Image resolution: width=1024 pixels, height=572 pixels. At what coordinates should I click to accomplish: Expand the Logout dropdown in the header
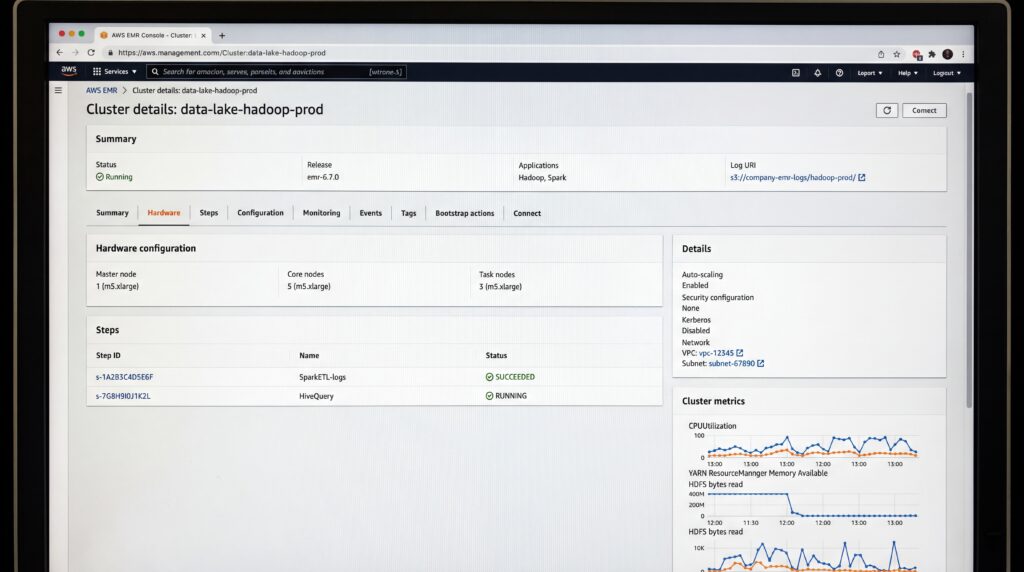pos(946,73)
